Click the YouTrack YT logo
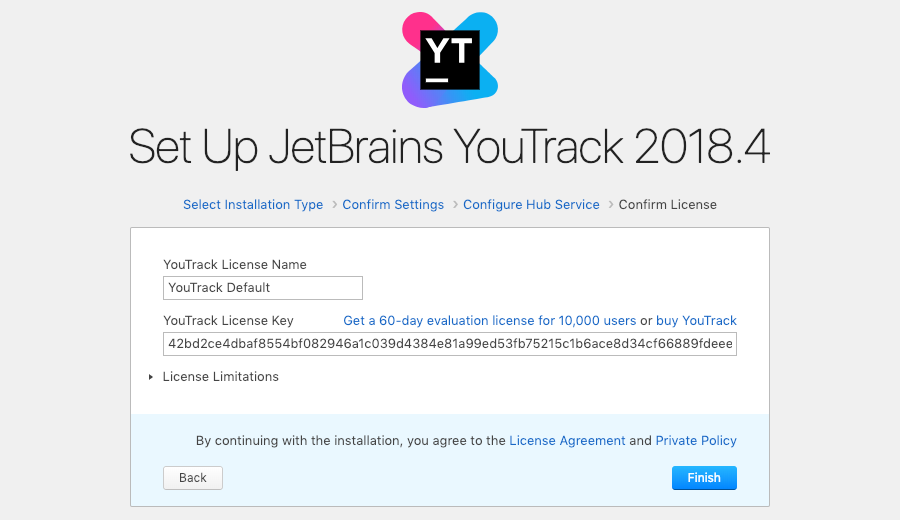This screenshot has height=520, width=900. coord(449,59)
